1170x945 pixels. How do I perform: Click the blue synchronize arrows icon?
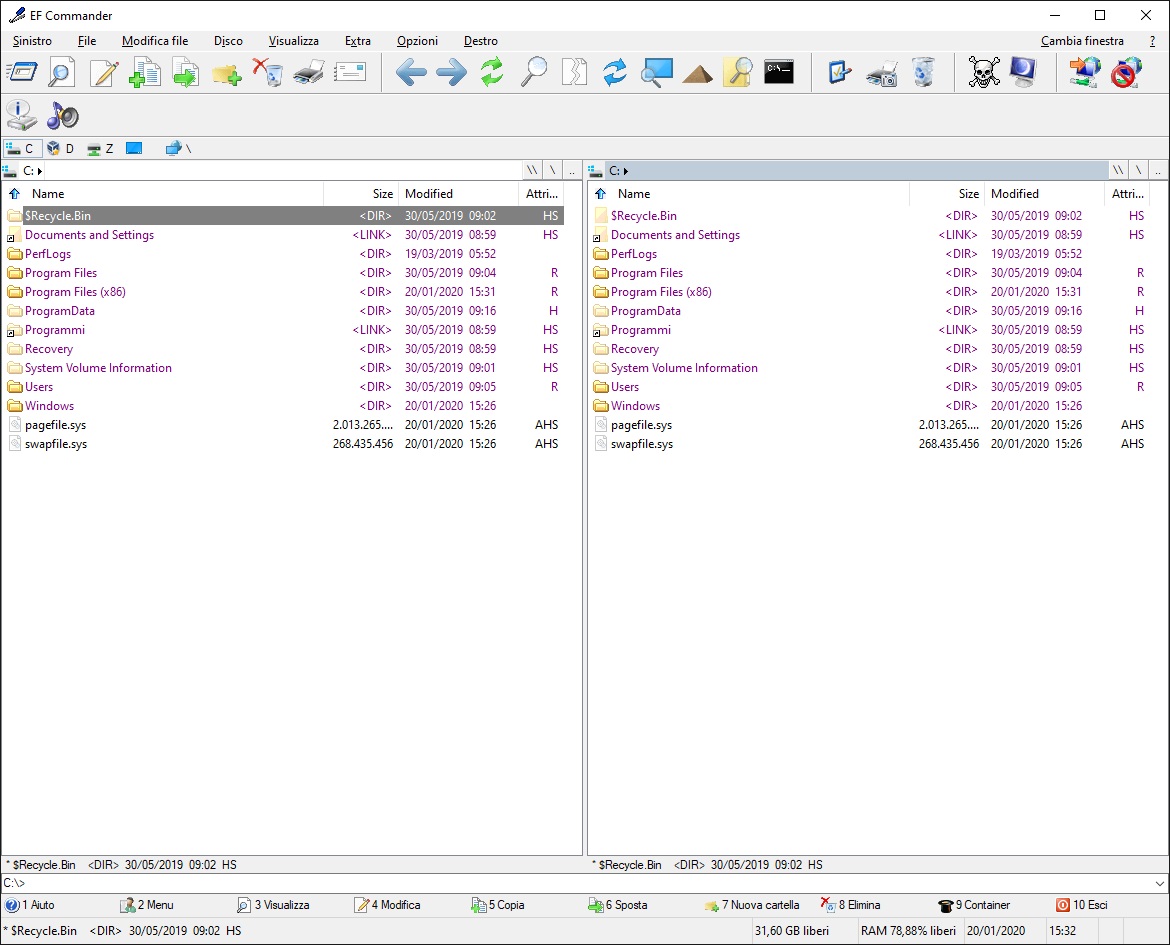pyautogui.click(x=616, y=72)
